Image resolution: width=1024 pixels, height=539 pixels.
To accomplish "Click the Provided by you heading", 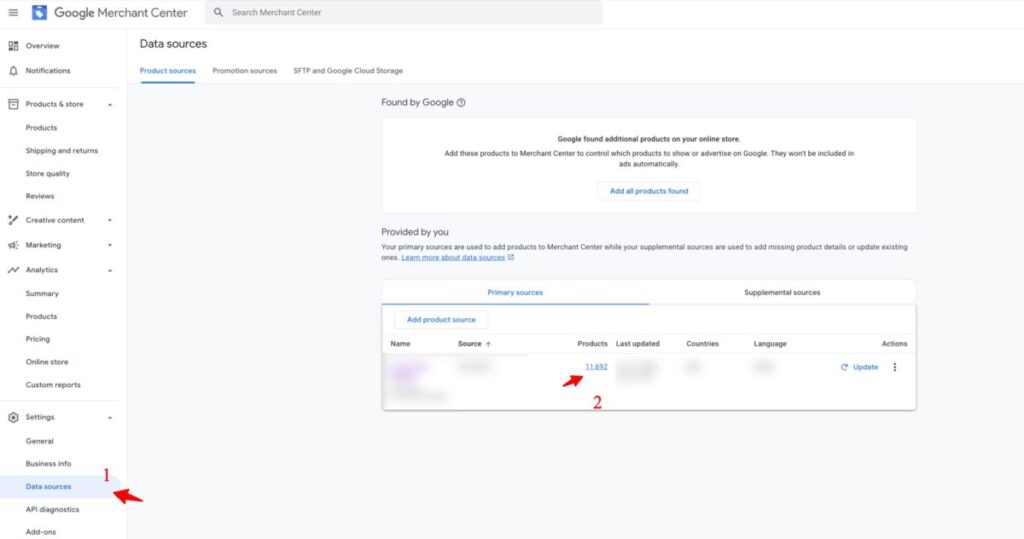I will coord(415,232).
